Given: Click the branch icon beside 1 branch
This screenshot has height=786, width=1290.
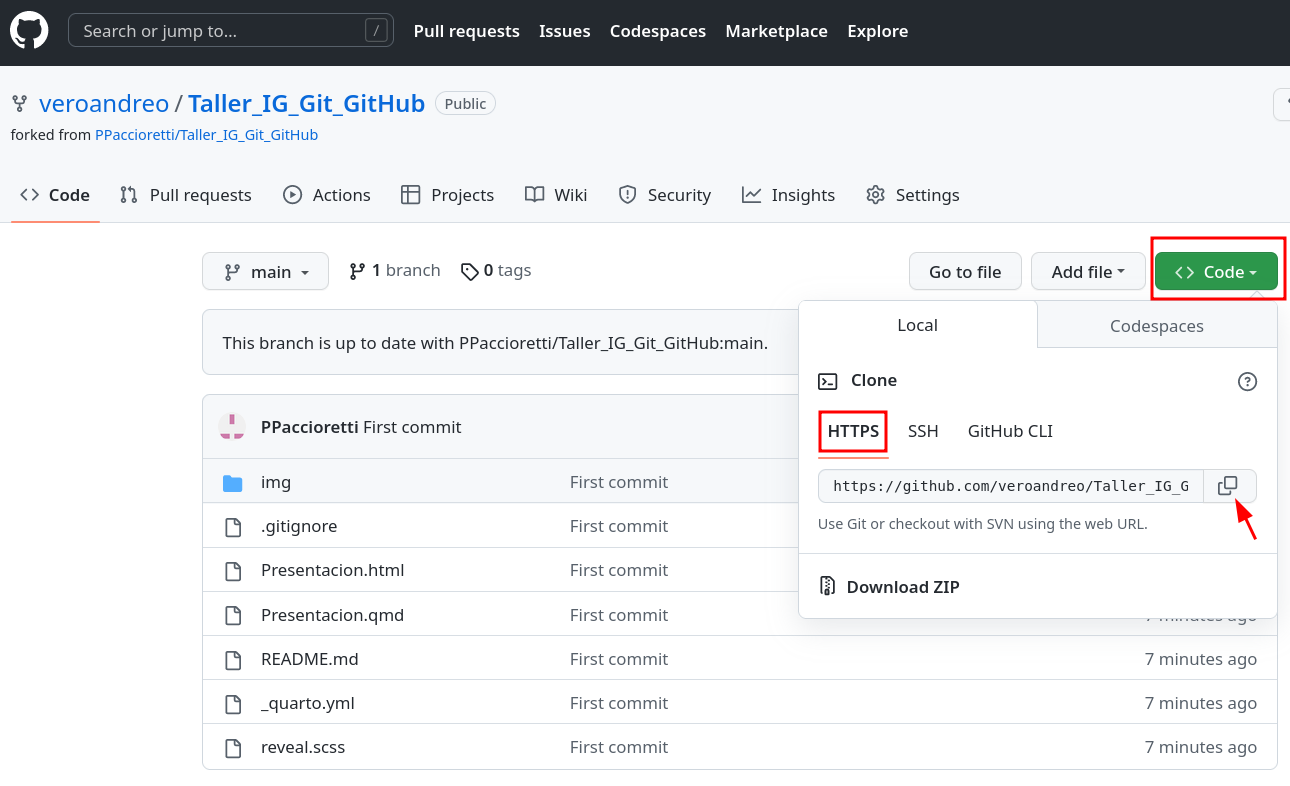Looking at the screenshot, I should click(x=357, y=271).
